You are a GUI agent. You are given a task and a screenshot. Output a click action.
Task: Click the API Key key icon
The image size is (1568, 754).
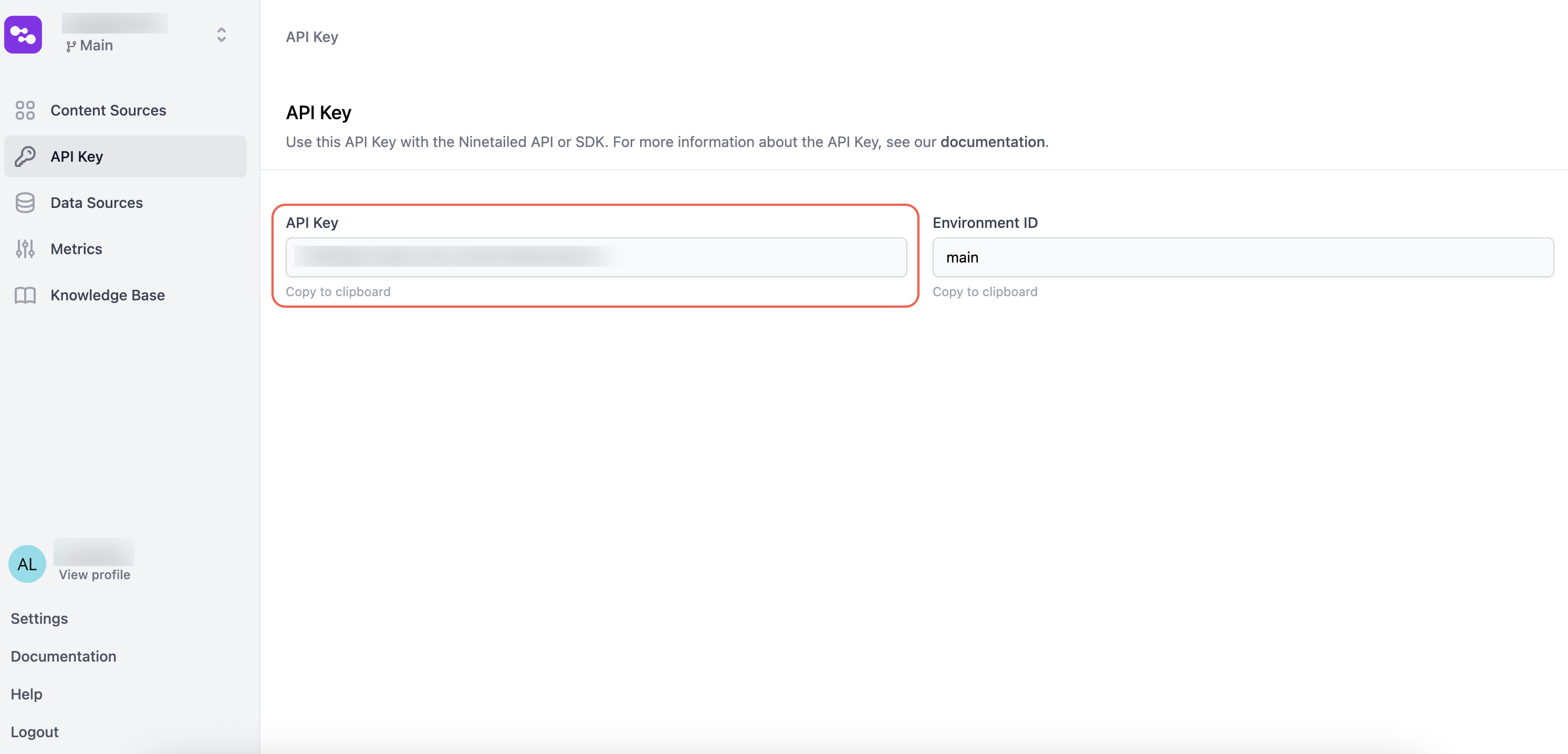coord(25,156)
